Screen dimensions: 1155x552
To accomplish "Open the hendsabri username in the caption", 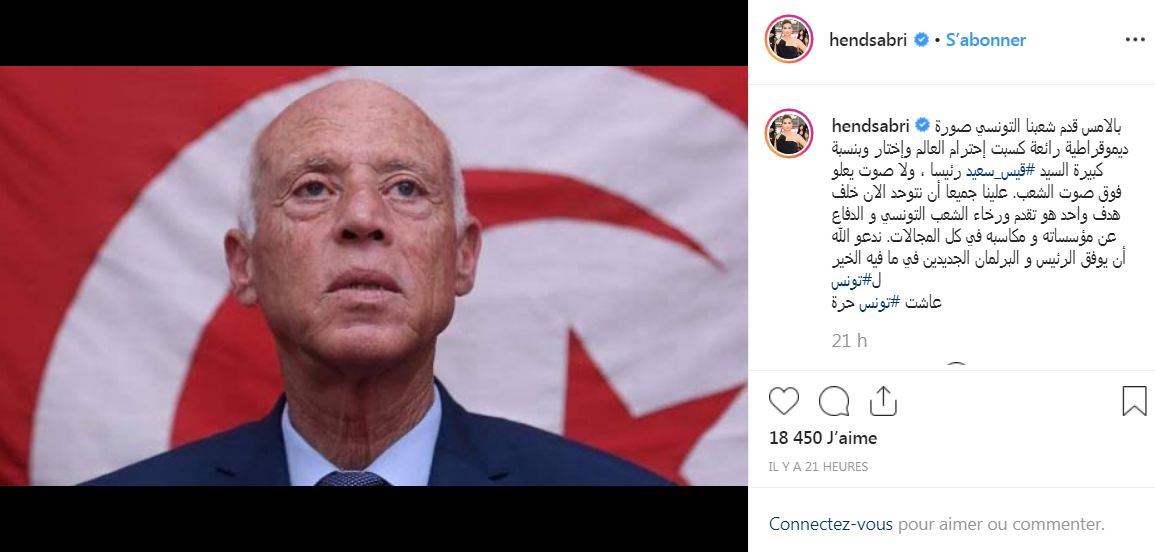I will [x=871, y=124].
